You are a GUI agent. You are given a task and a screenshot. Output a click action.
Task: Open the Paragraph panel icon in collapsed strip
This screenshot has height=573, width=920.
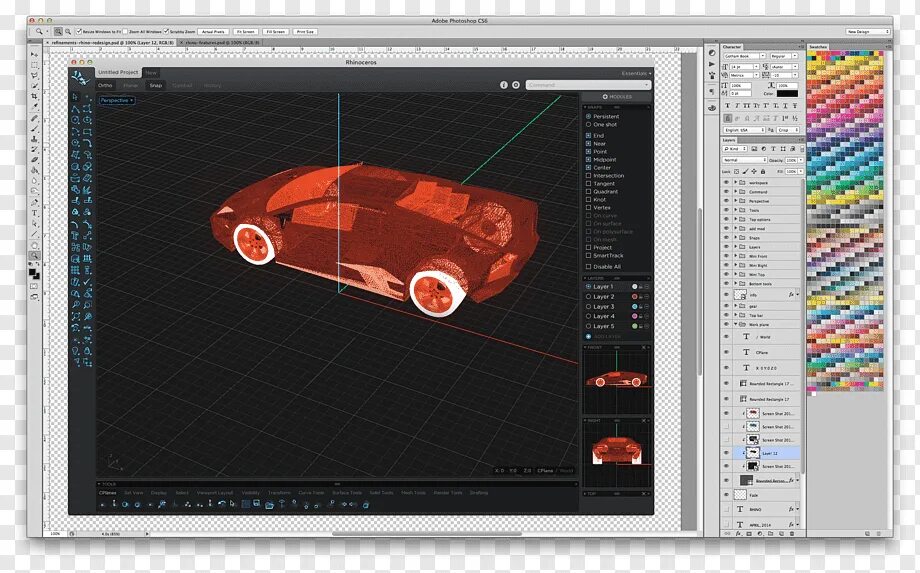(712, 91)
